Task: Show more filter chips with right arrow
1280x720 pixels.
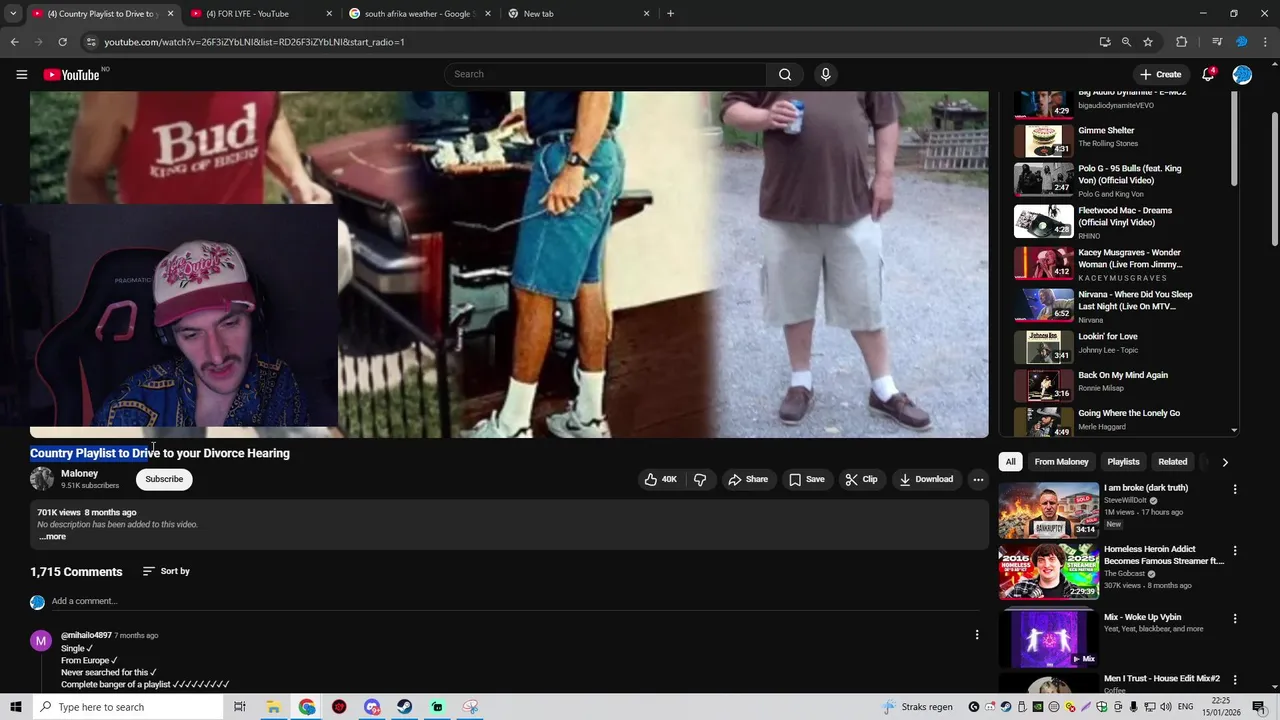Action: pos(1225,462)
